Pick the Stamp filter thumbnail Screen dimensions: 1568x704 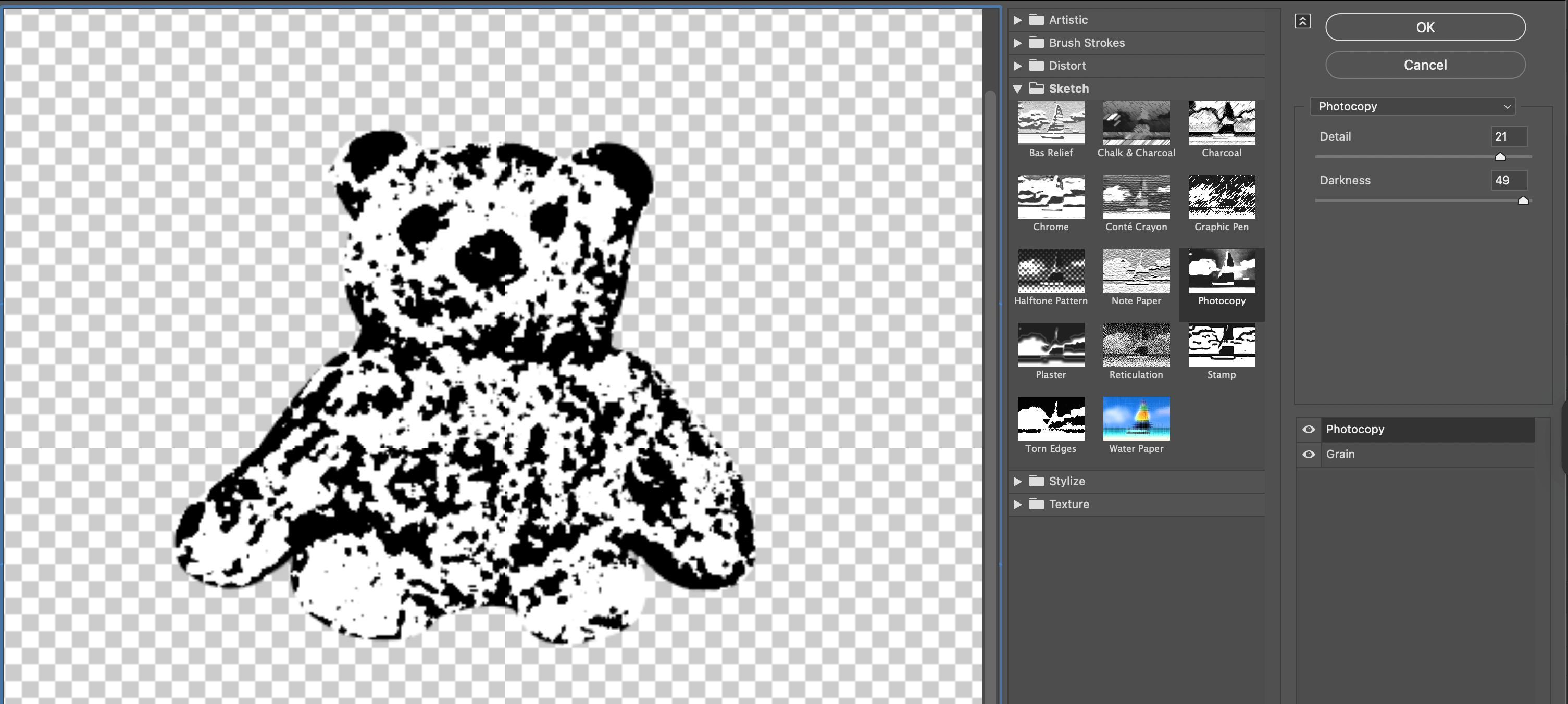click(x=1221, y=344)
